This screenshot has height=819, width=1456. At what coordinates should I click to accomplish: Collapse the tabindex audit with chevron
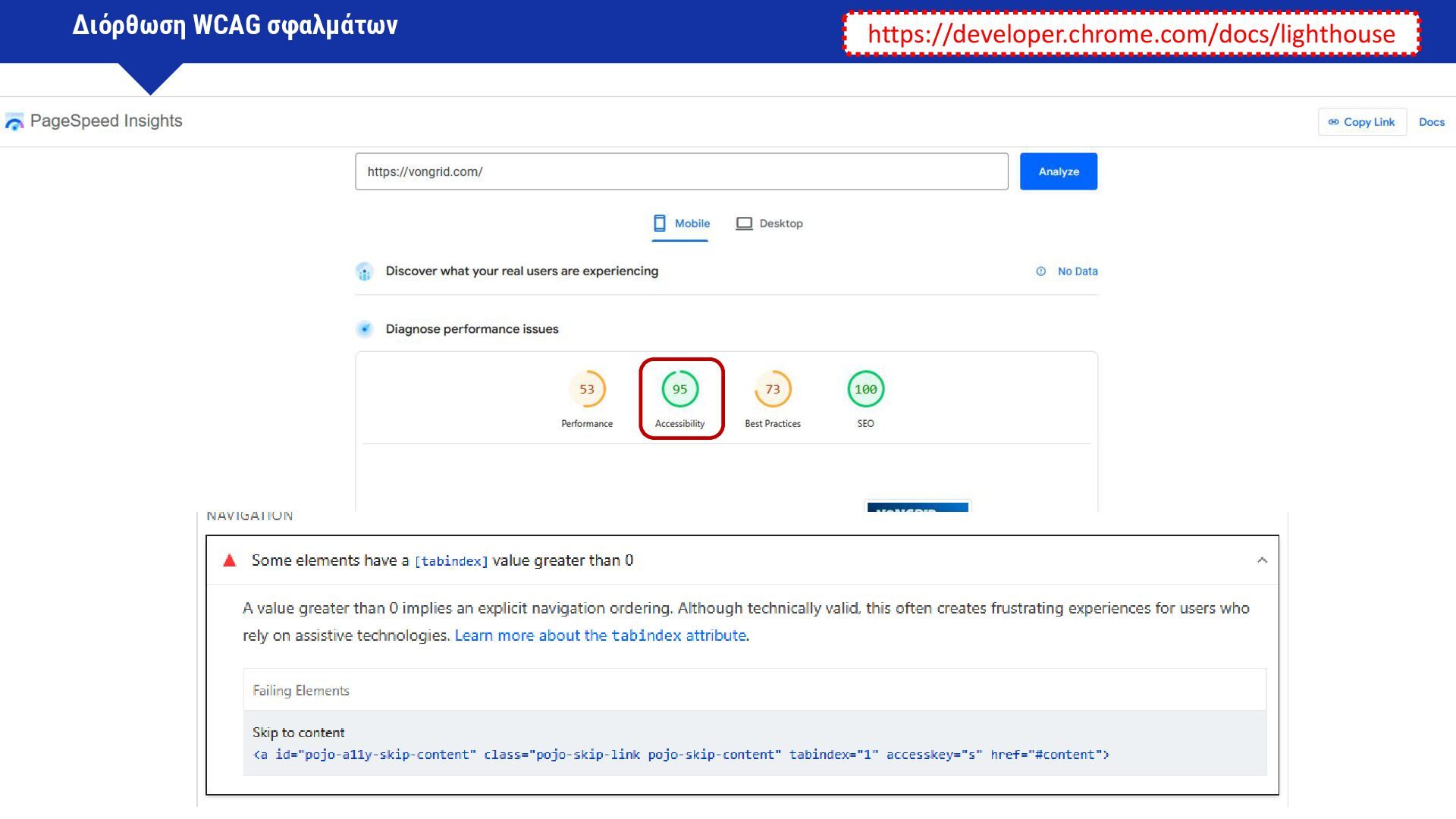pyautogui.click(x=1262, y=560)
